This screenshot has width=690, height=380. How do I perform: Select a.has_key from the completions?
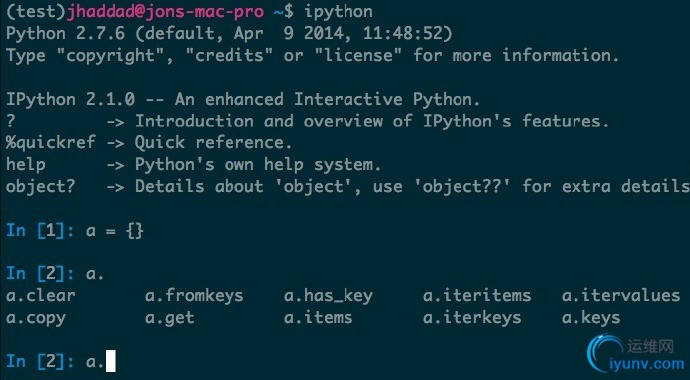(328, 296)
